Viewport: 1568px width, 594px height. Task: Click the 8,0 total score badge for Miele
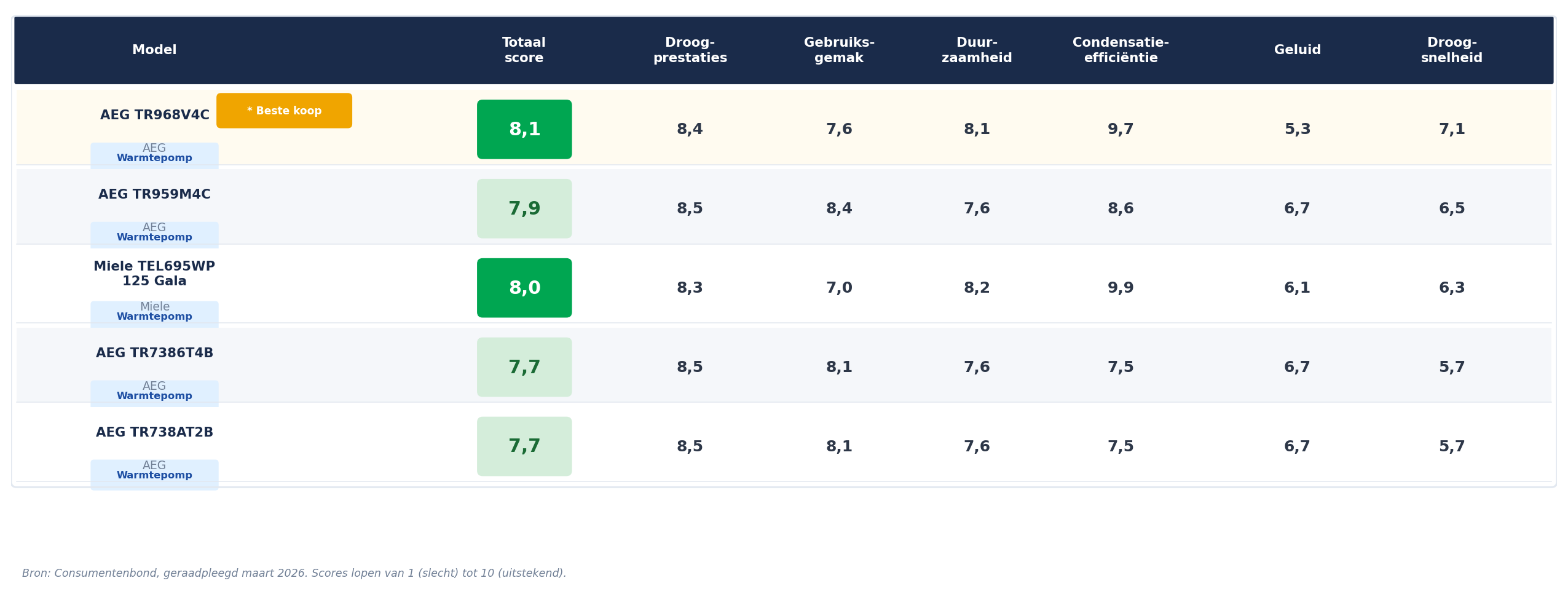[524, 288]
